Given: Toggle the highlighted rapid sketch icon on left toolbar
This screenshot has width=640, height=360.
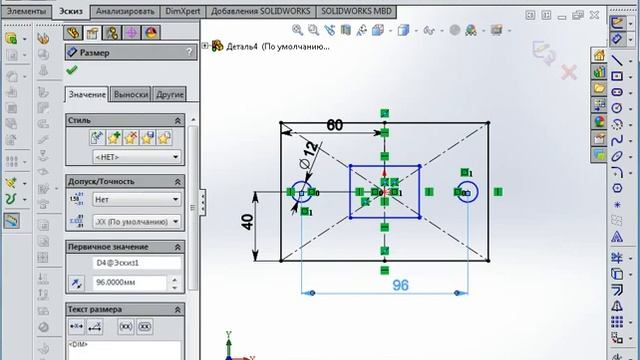Looking at the screenshot, I should 12,221.
